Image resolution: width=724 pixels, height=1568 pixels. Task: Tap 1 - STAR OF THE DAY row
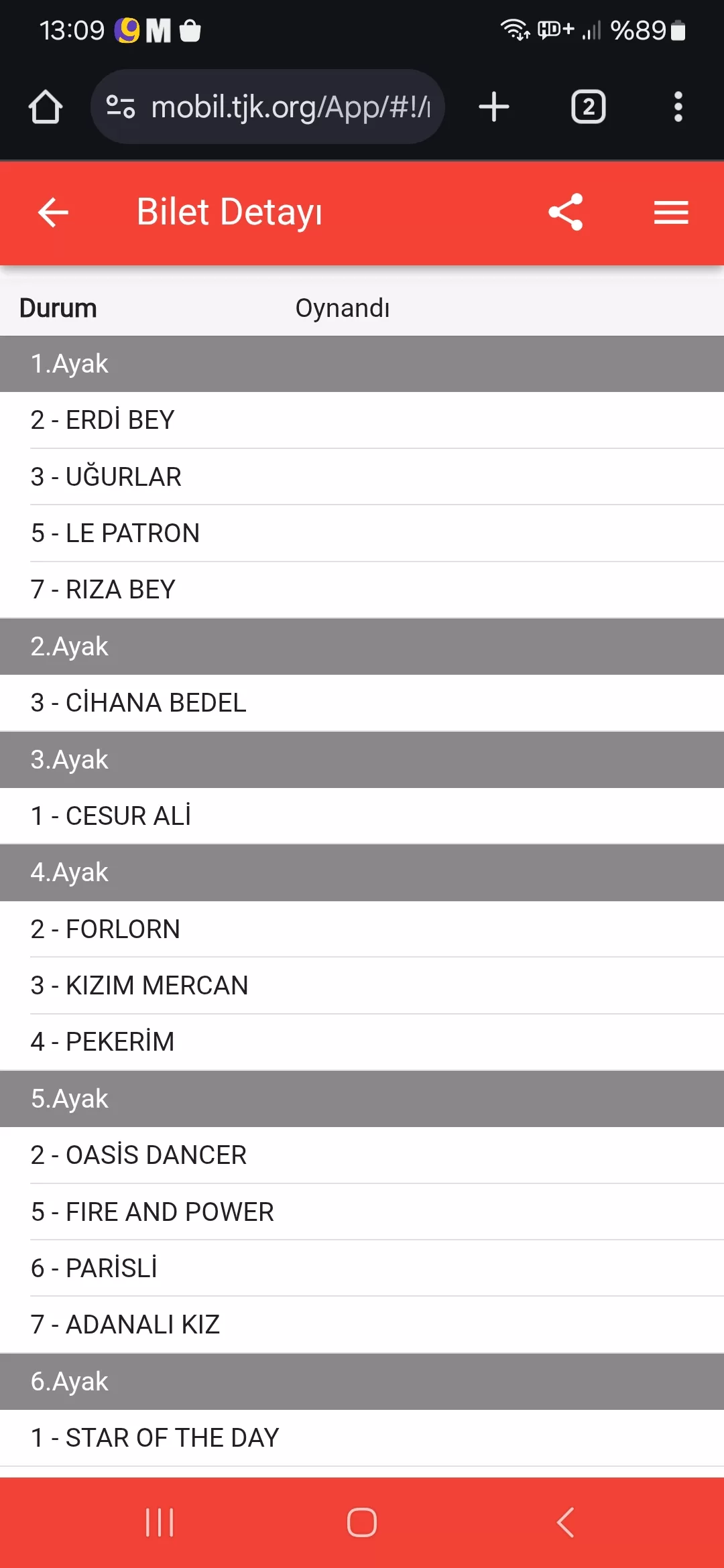point(362,1438)
